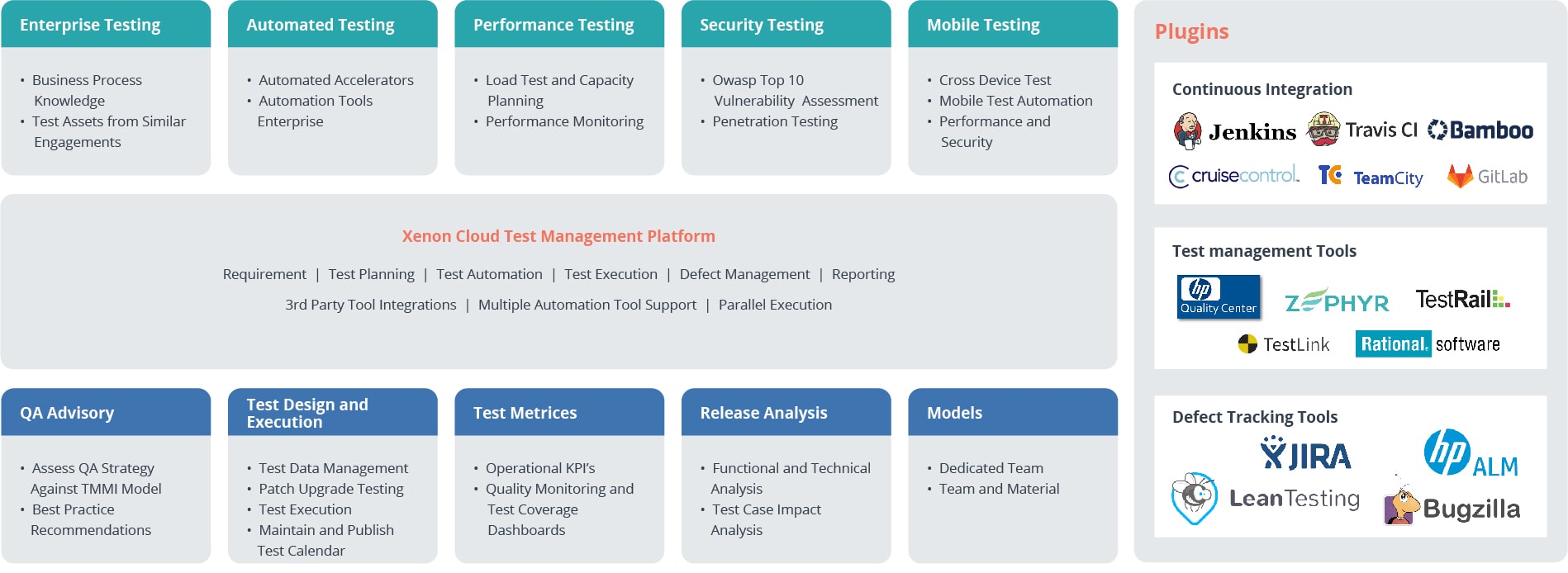Click the Jenkins logo icon
The width and height of the screenshot is (1568, 573).
tap(1187, 131)
